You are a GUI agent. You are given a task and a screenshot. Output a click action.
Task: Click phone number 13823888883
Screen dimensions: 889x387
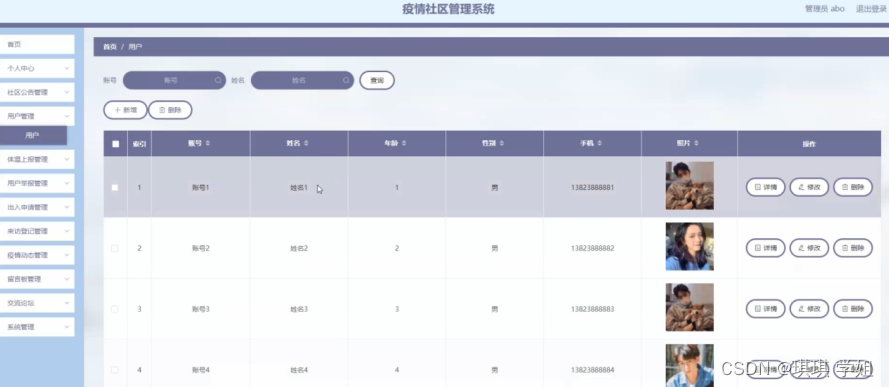(x=592, y=309)
